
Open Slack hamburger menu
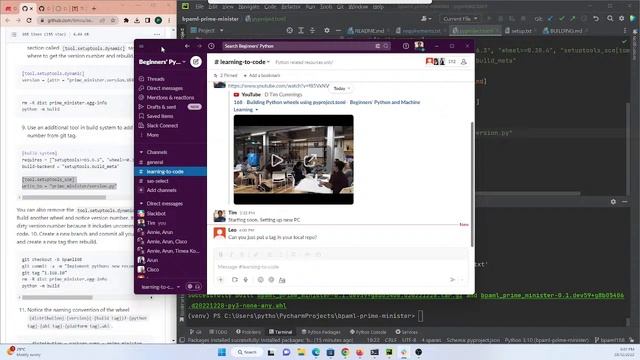[x=142, y=46]
